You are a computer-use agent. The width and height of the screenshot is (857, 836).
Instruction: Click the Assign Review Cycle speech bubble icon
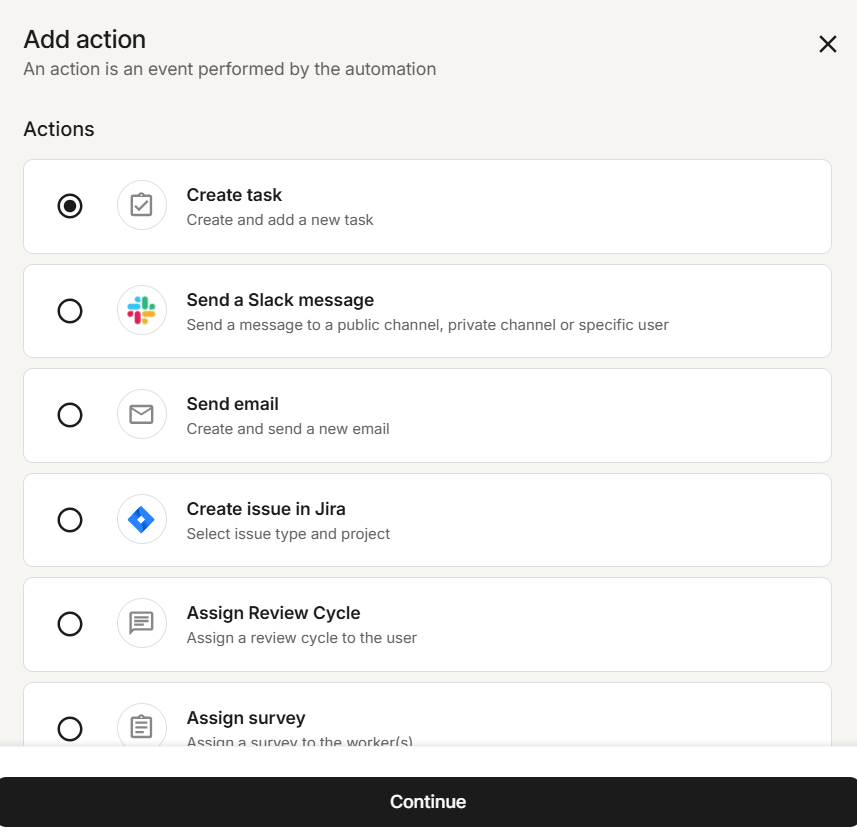click(141, 623)
